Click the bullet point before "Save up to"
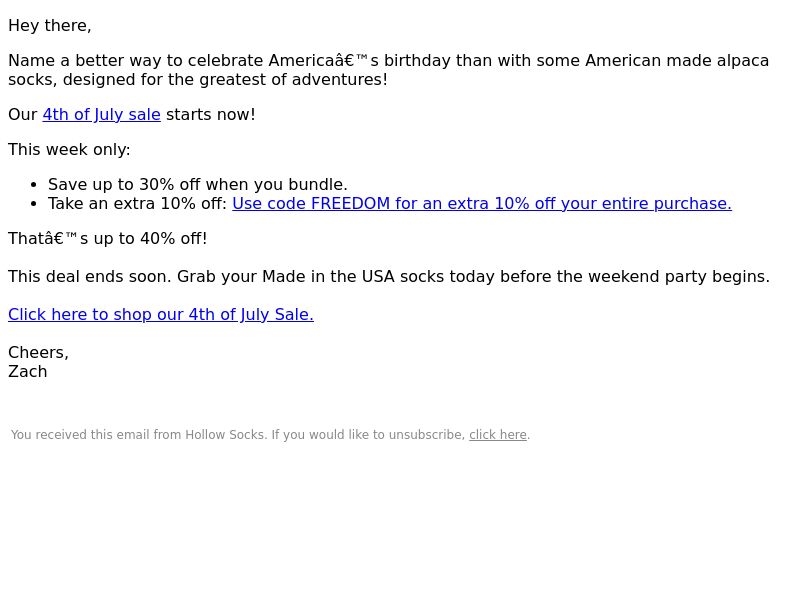 coord(34,185)
